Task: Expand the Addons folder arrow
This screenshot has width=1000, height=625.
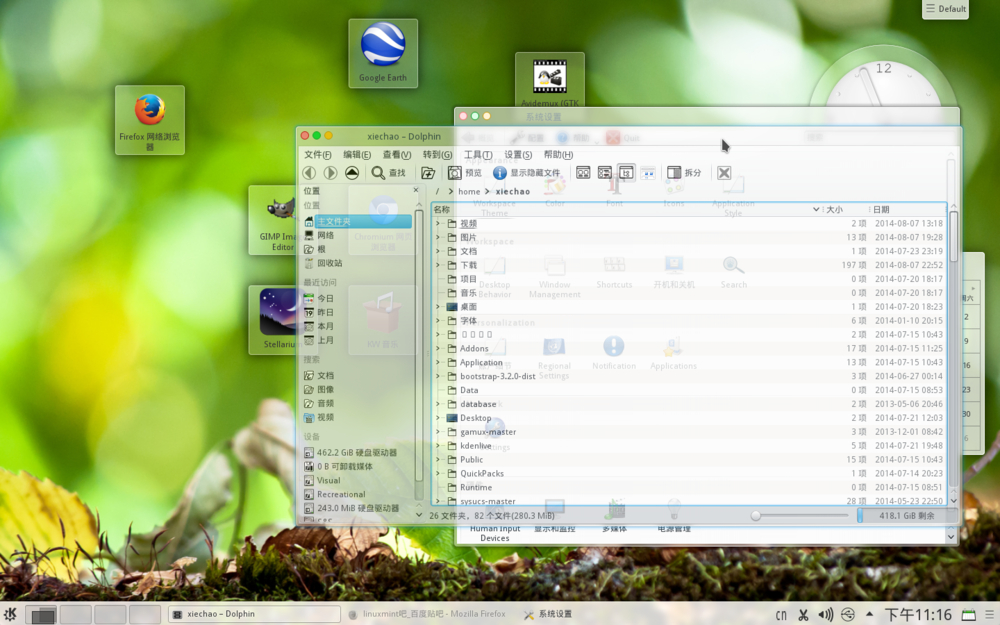Action: (x=438, y=348)
